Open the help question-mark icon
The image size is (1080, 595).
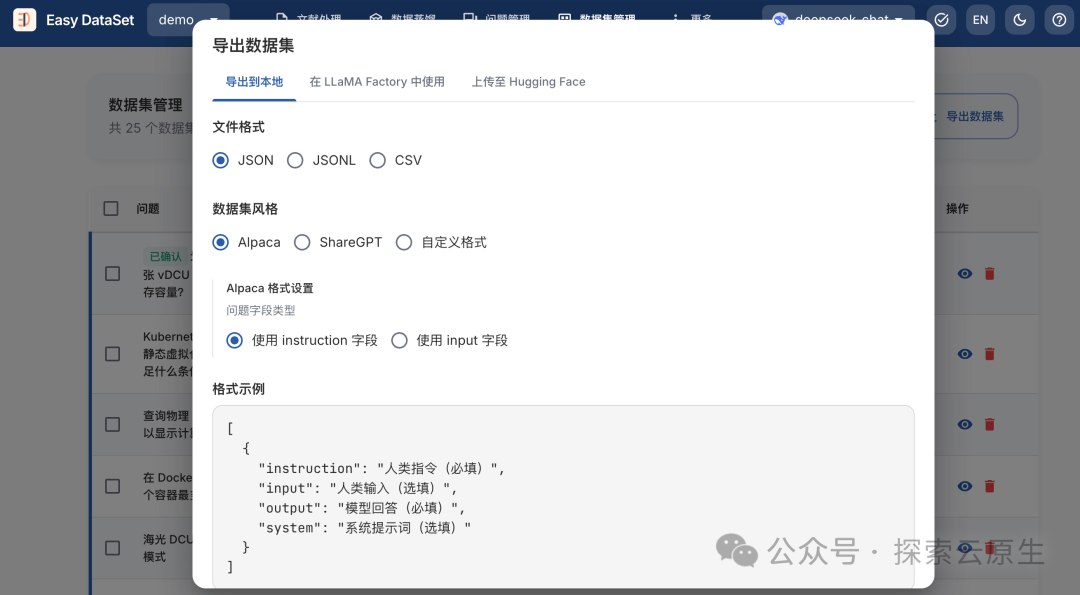tap(1059, 20)
